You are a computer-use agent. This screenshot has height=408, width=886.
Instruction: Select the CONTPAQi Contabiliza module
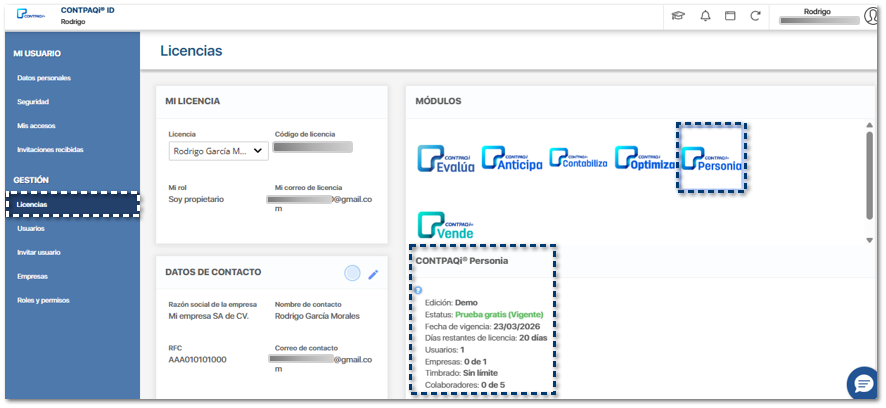(578, 158)
